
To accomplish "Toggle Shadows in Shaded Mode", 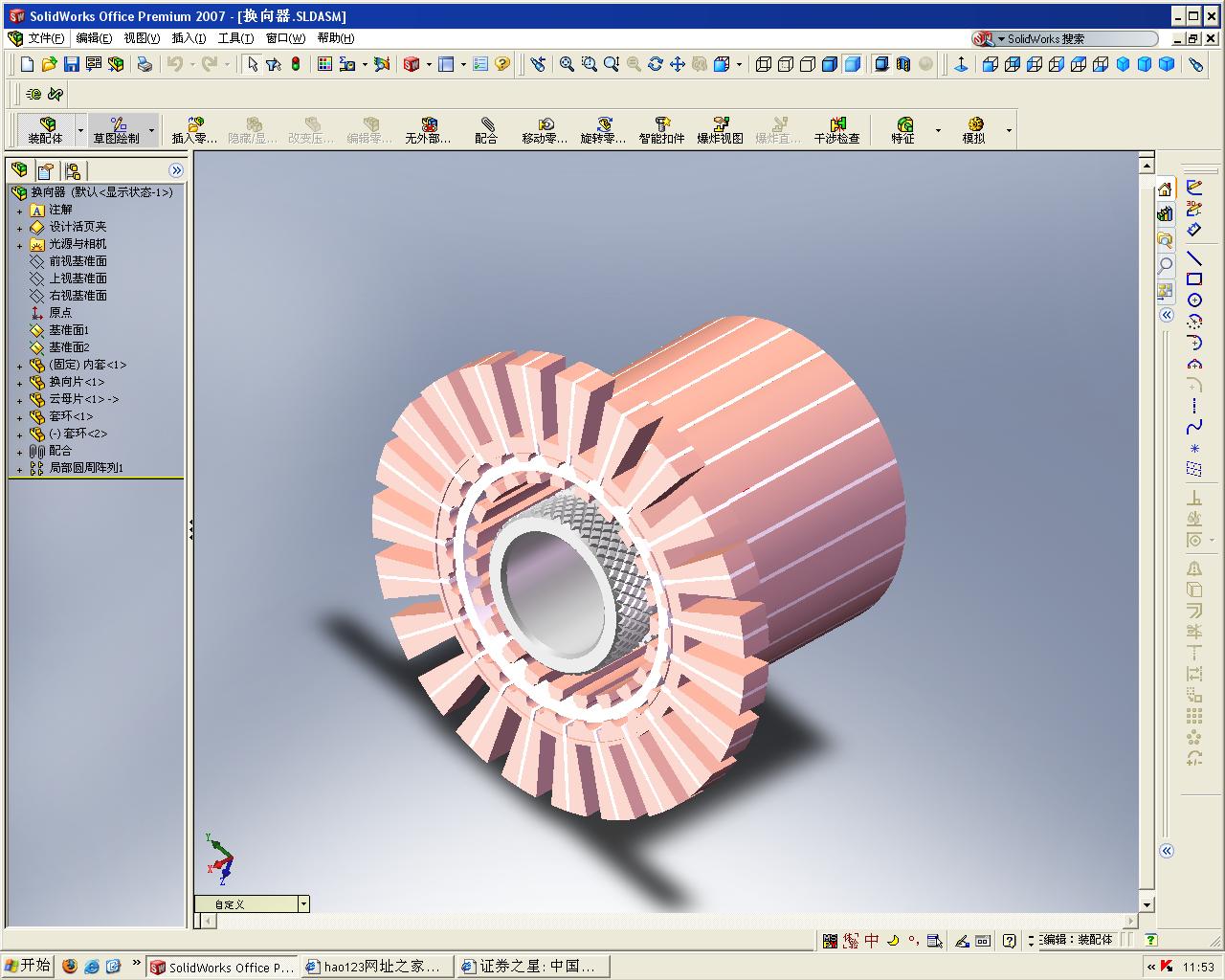I will pos(881,64).
